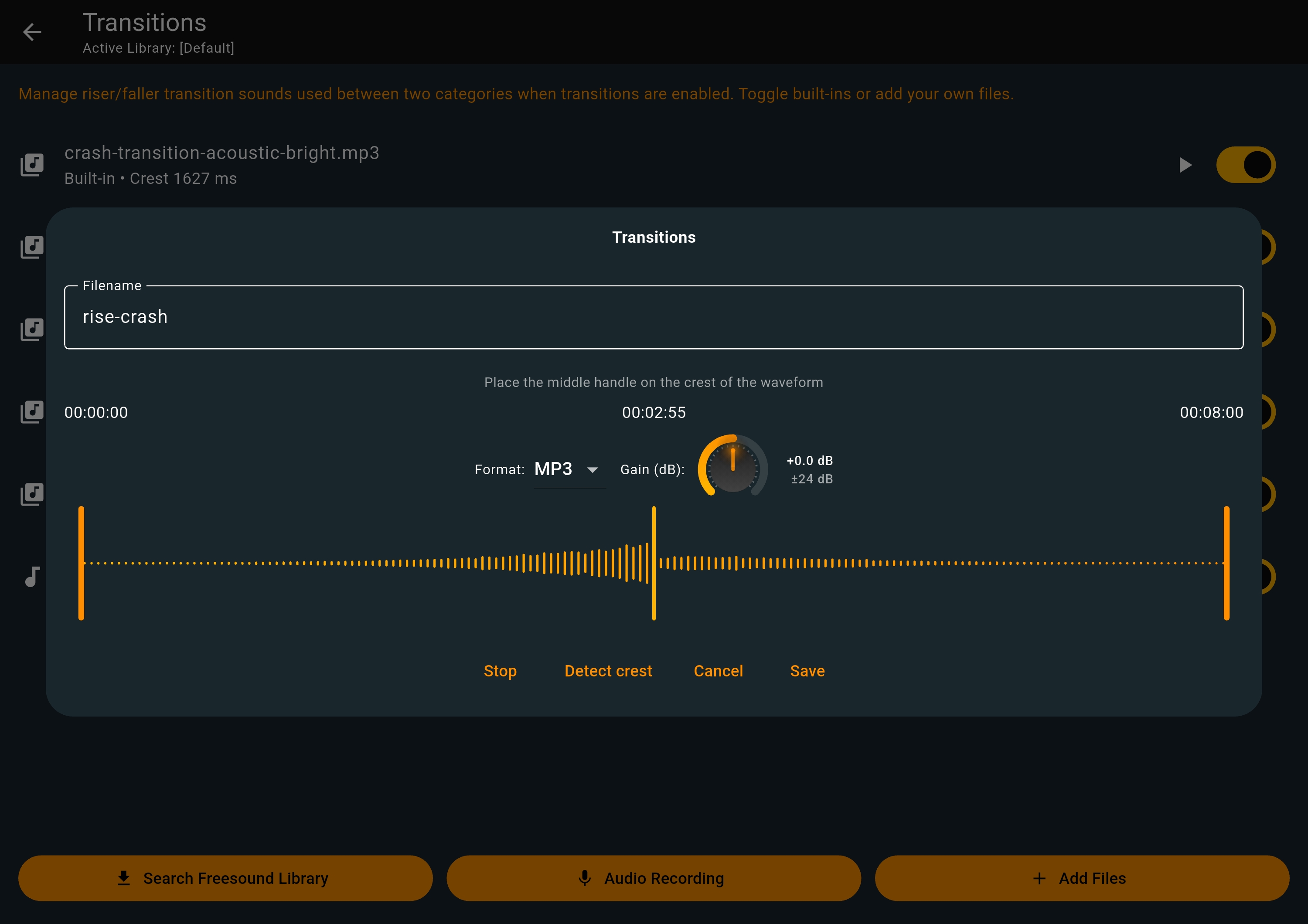1308x924 pixels.
Task: Click Detect crest button
Action: pyautogui.click(x=608, y=671)
